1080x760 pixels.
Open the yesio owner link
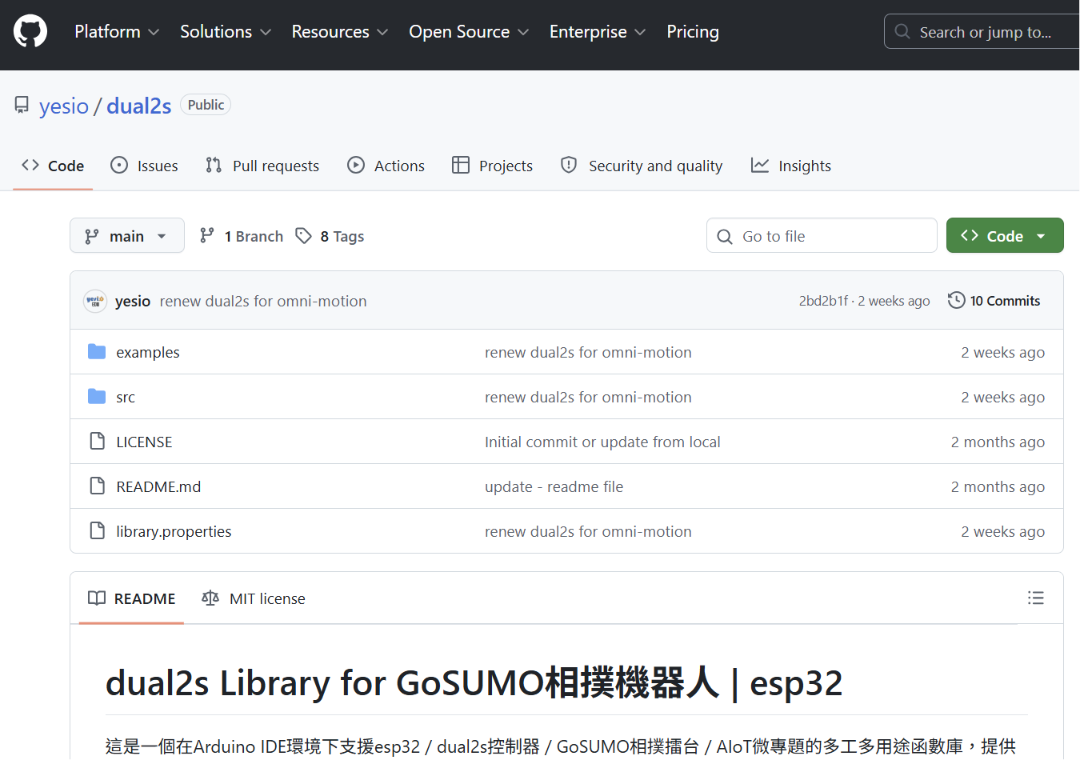63,106
